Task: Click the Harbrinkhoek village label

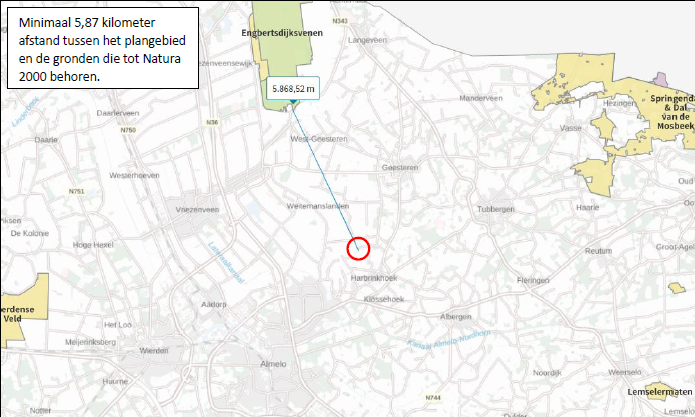Action: point(374,278)
